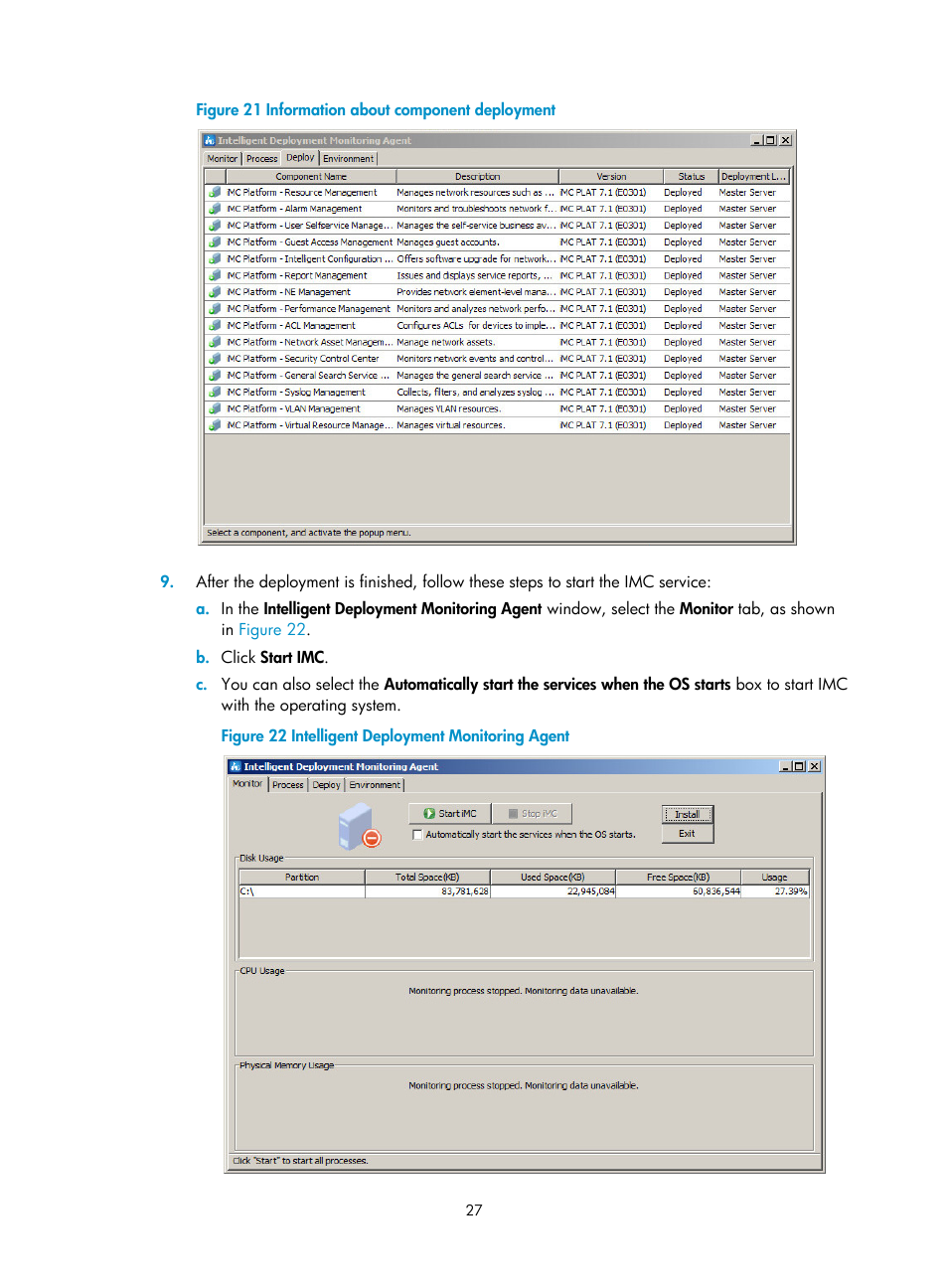948x1288 pixels.
Task: Select Manages virtual resources. description cell
Action: coord(451,424)
